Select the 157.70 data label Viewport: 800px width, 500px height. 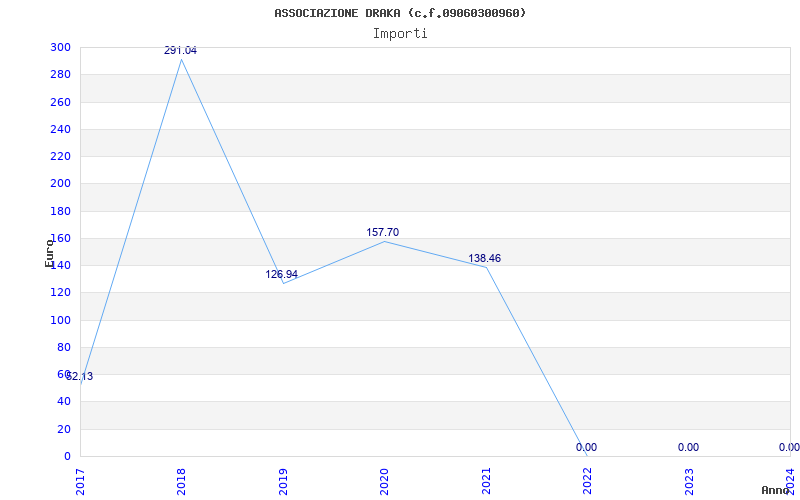click(x=383, y=233)
